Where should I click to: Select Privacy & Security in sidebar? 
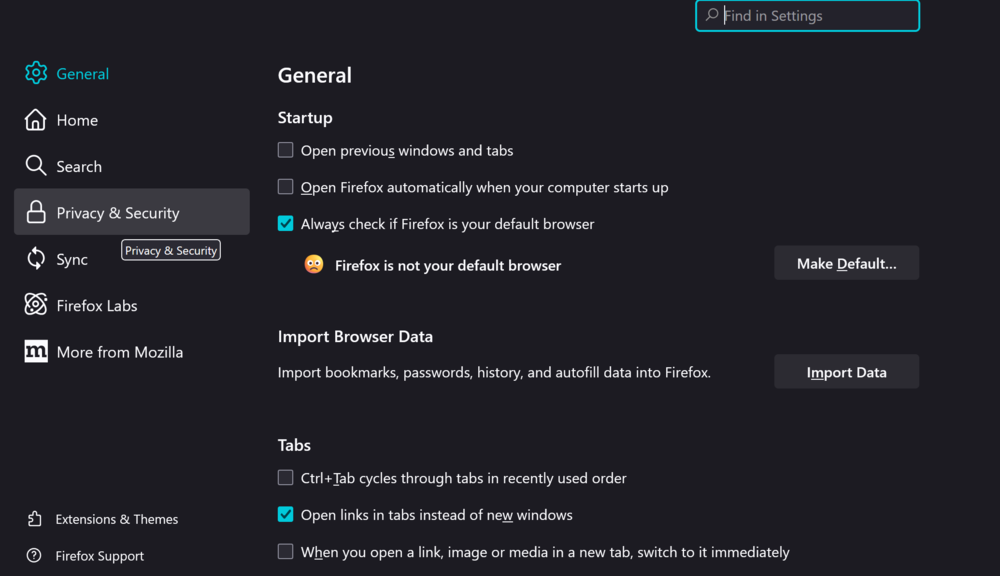click(131, 212)
